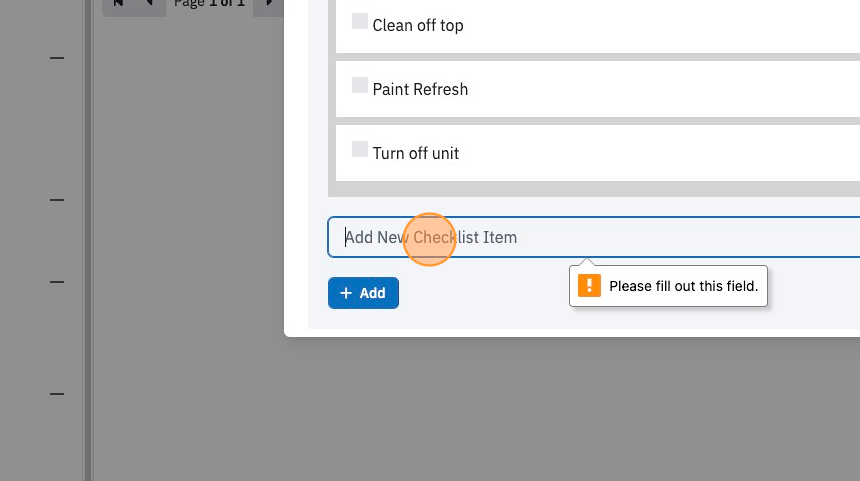Image resolution: width=860 pixels, height=481 pixels.
Task: Click the vertical divider bar on the left
Action: pos(88,240)
